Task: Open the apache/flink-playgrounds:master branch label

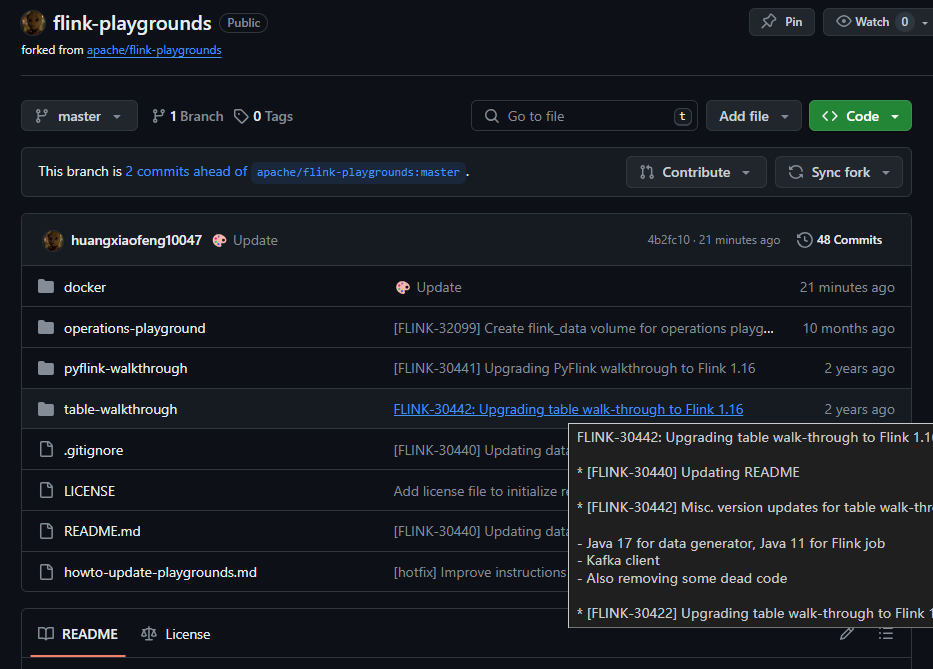Action: tap(358, 172)
